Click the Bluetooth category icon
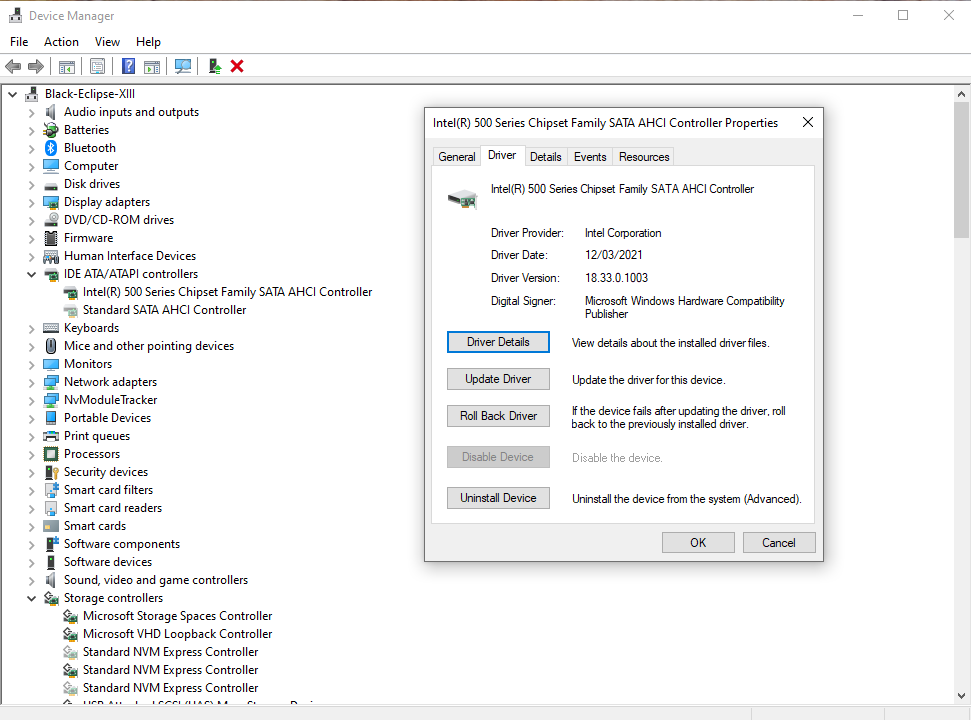The image size is (971, 720). click(x=51, y=148)
